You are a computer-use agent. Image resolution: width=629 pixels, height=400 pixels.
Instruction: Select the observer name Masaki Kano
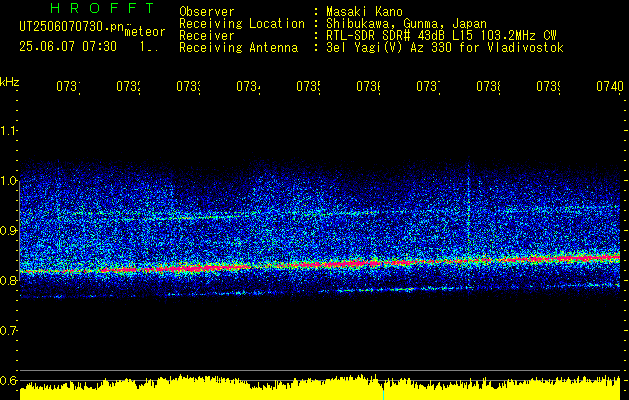[x=364, y=12]
